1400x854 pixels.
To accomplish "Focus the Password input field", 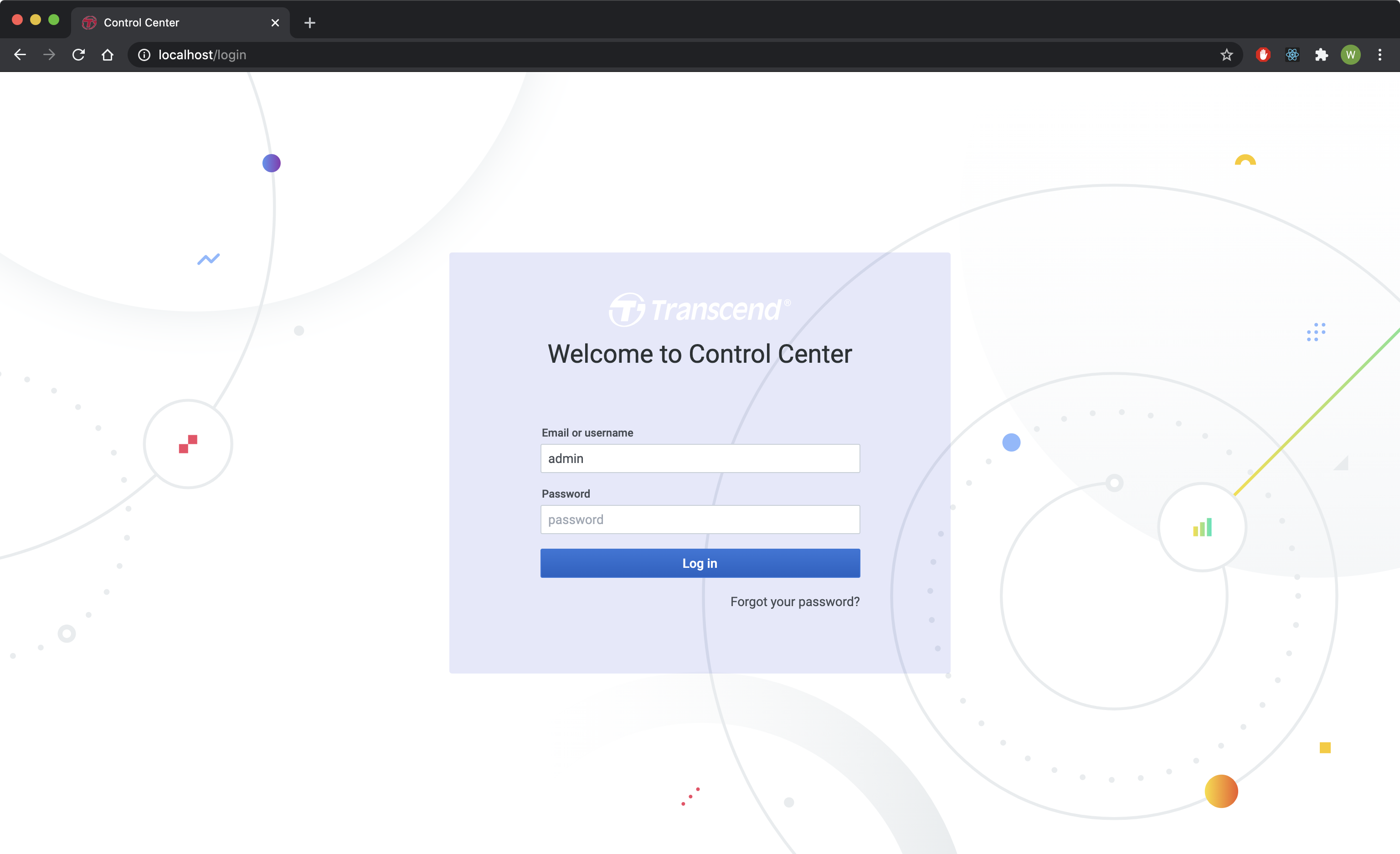I will point(700,520).
